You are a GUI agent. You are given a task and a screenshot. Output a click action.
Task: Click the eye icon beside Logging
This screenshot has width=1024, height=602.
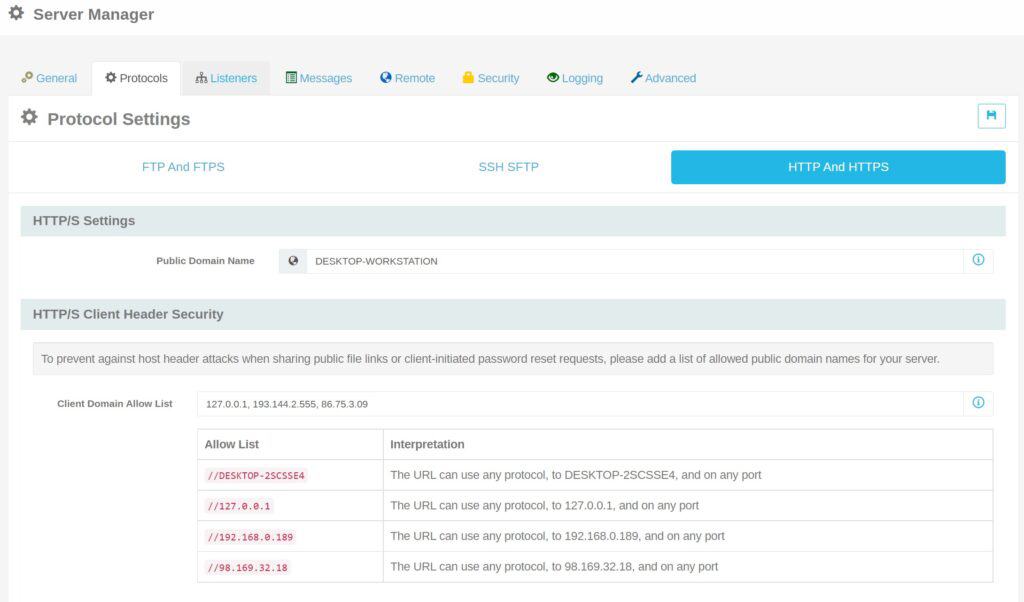click(x=552, y=78)
